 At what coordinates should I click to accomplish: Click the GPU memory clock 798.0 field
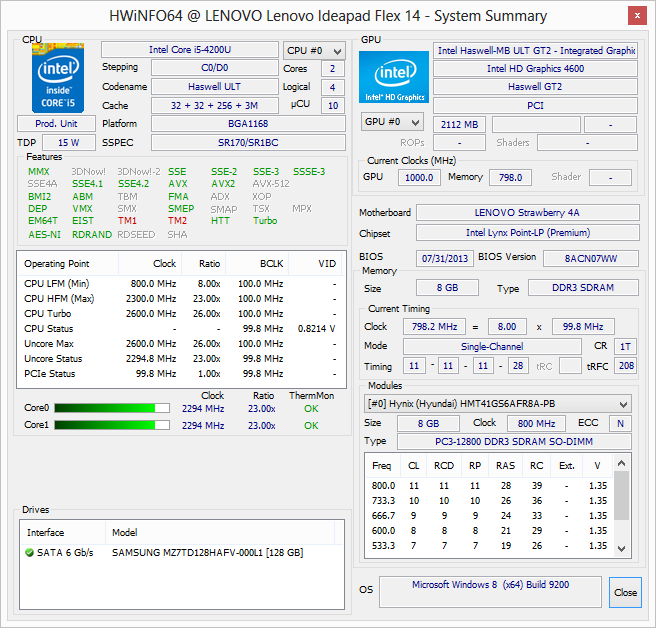click(x=510, y=177)
